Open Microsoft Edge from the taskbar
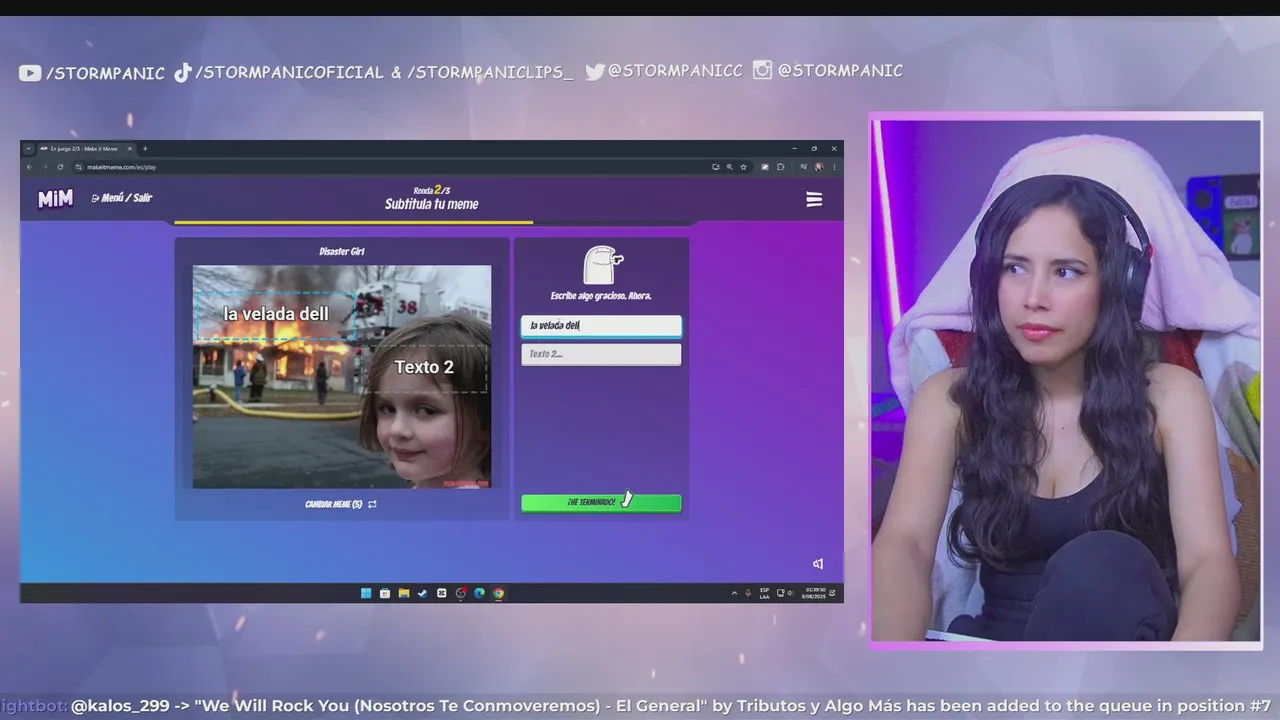This screenshot has height=720, width=1280. click(479, 593)
